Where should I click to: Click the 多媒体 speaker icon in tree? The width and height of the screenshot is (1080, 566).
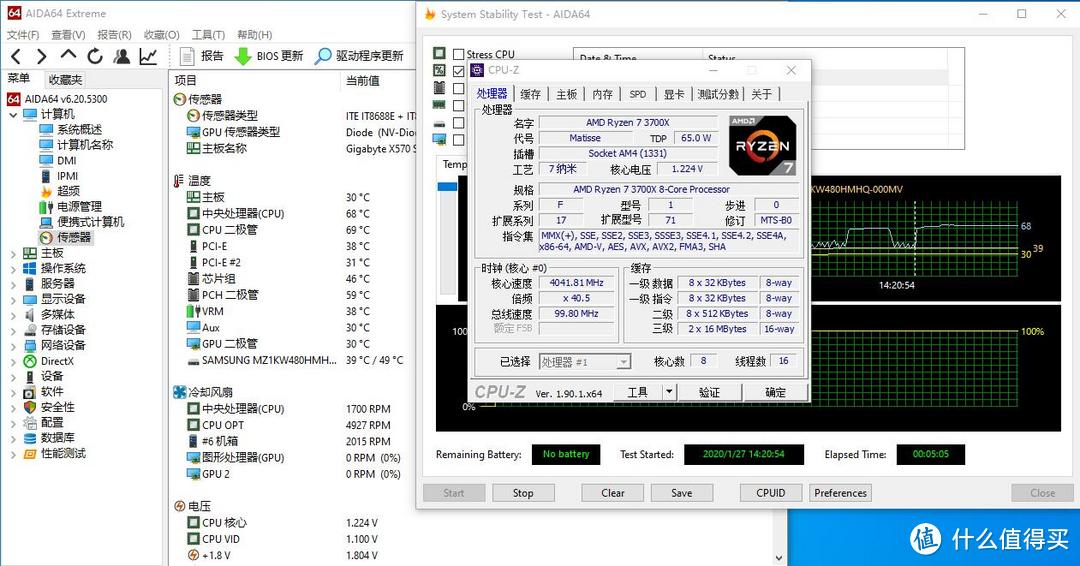(x=30, y=314)
